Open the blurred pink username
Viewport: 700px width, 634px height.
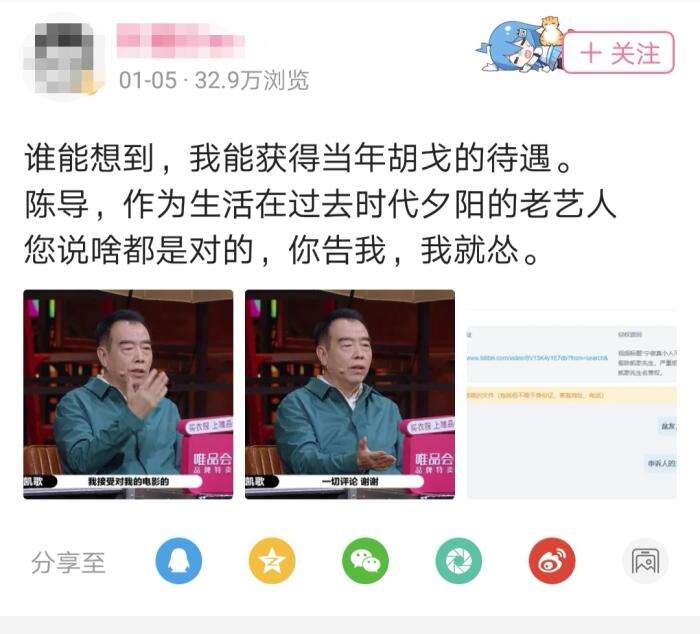[180, 41]
